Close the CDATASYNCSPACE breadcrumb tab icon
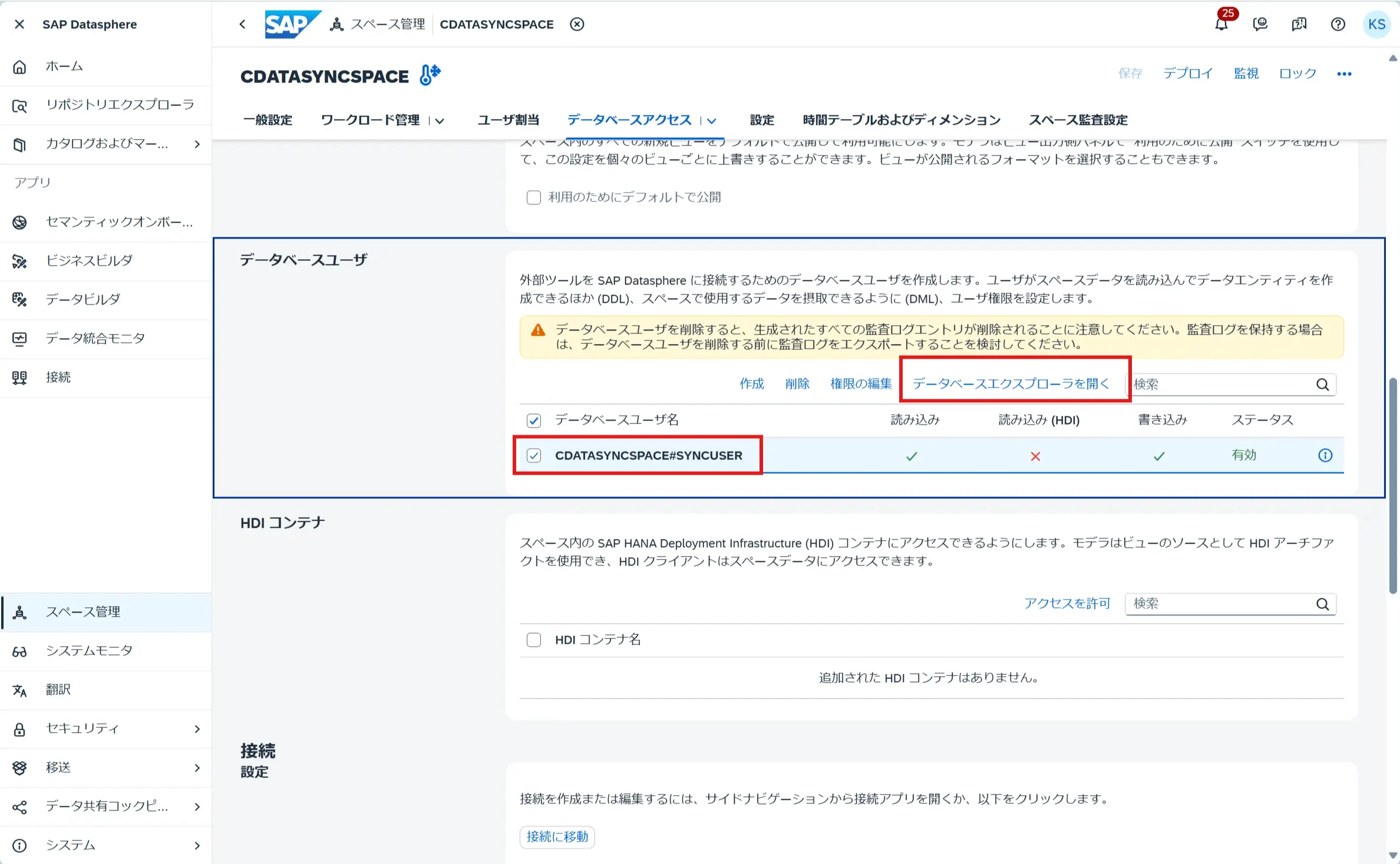 pyautogui.click(x=577, y=24)
